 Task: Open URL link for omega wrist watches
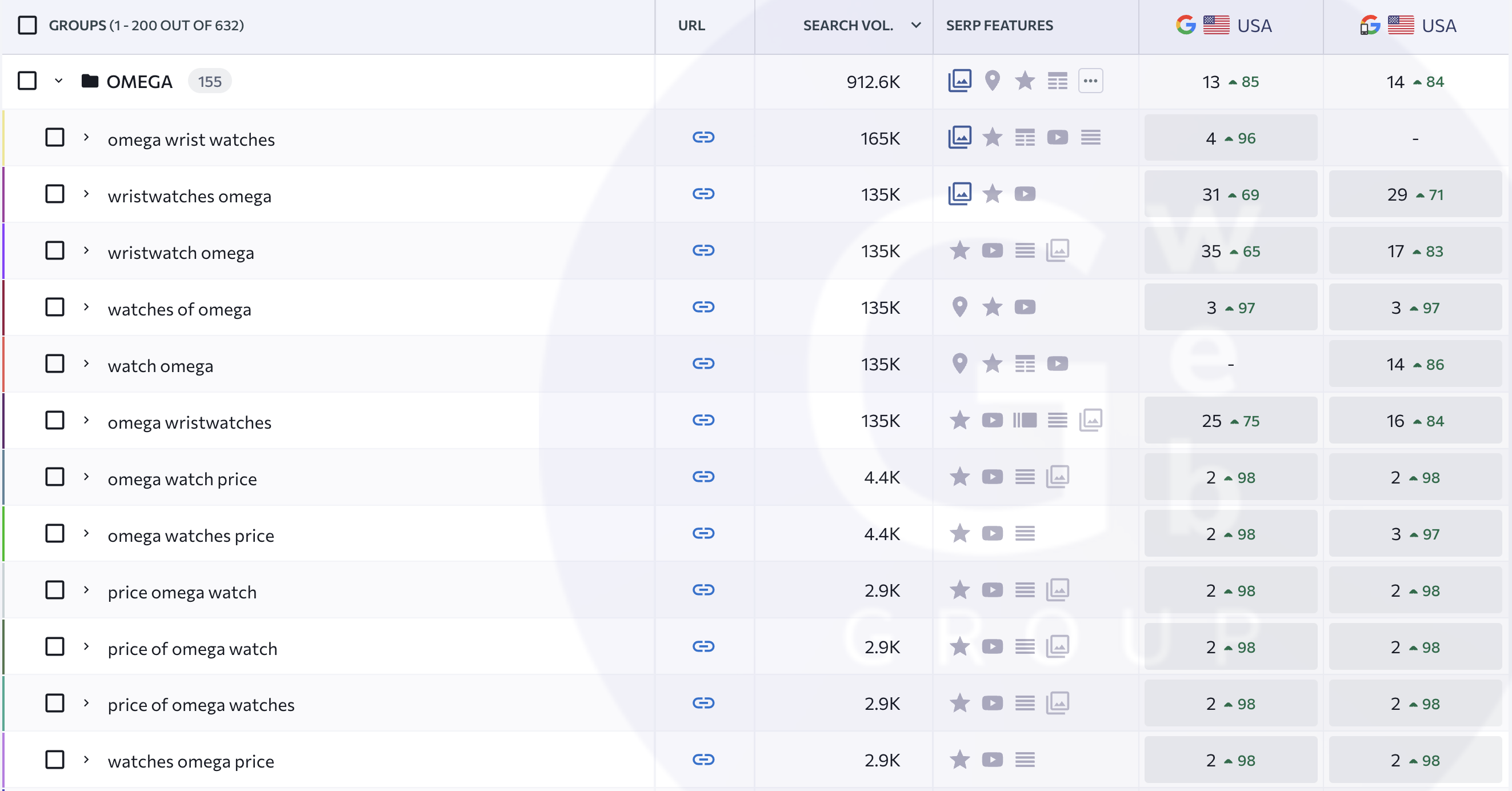click(x=703, y=137)
